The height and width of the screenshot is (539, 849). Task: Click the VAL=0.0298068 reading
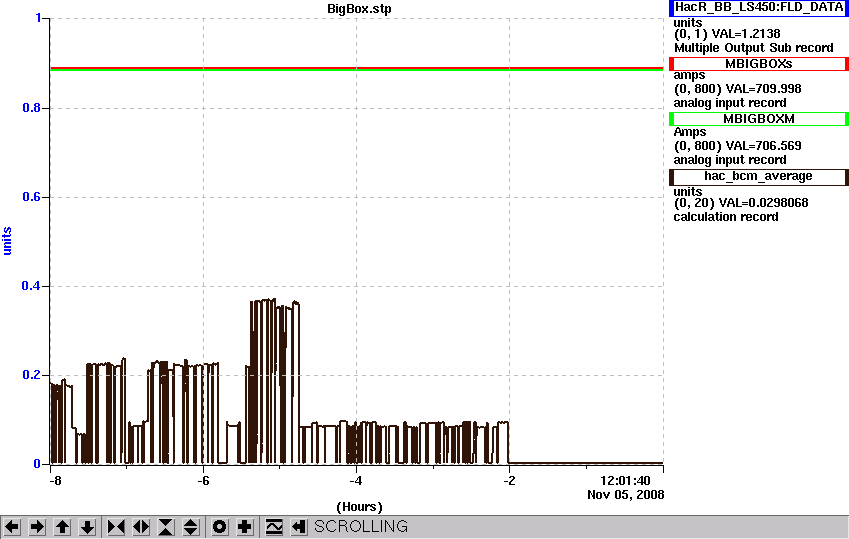pyautogui.click(x=763, y=203)
